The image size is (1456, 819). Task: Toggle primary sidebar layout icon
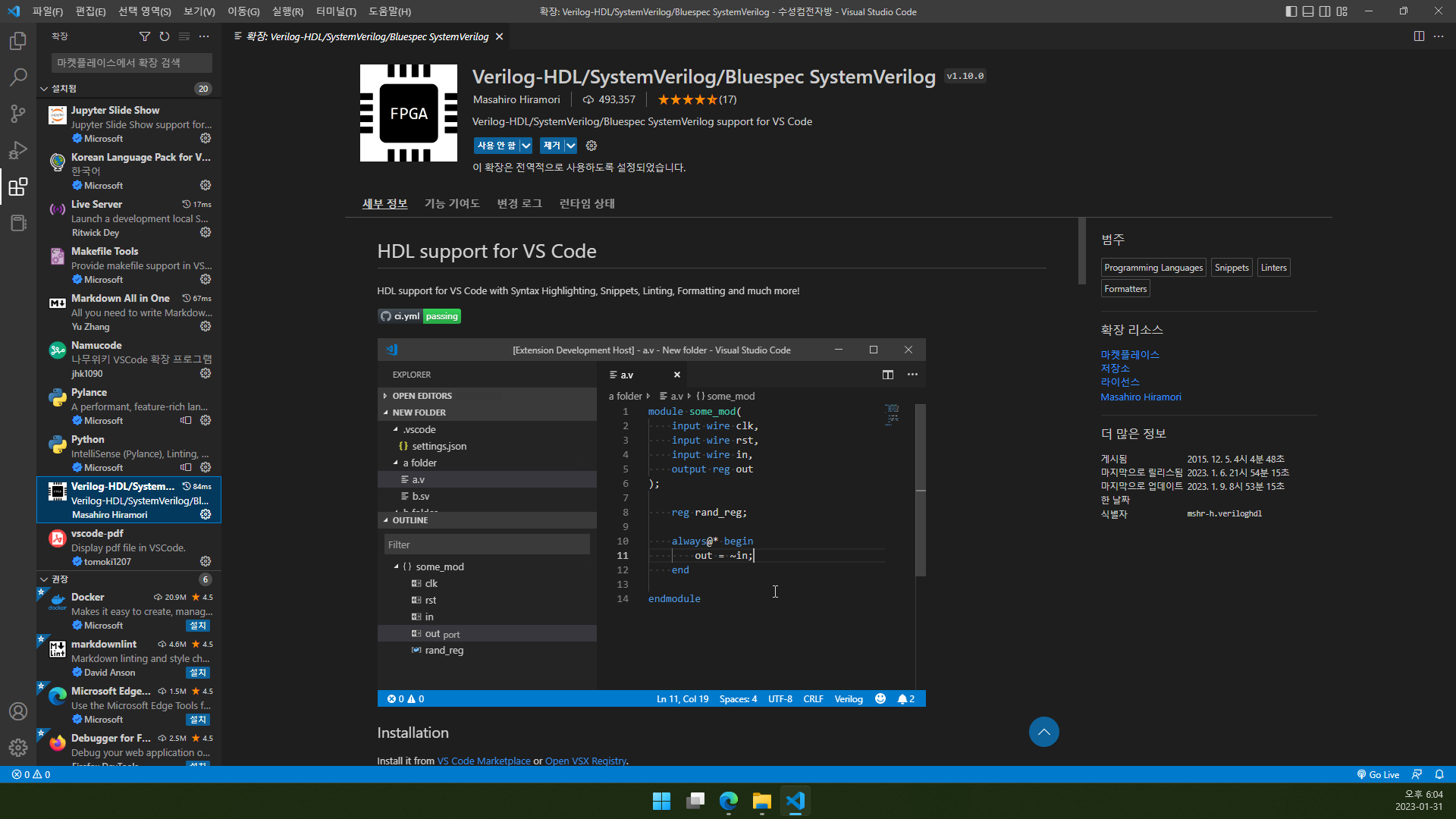pos(1291,11)
